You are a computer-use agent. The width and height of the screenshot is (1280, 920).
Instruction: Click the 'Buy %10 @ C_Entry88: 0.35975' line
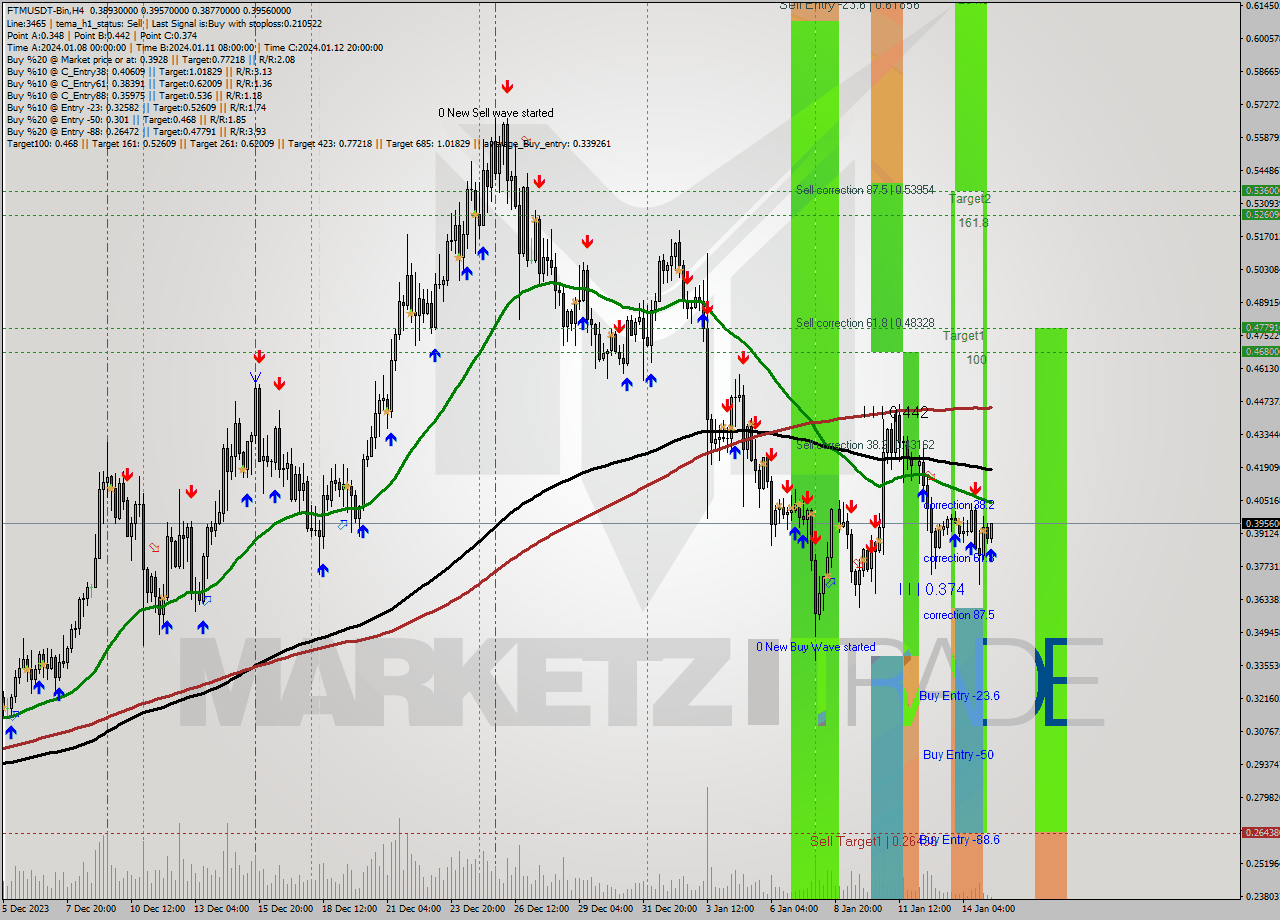click(x=133, y=95)
